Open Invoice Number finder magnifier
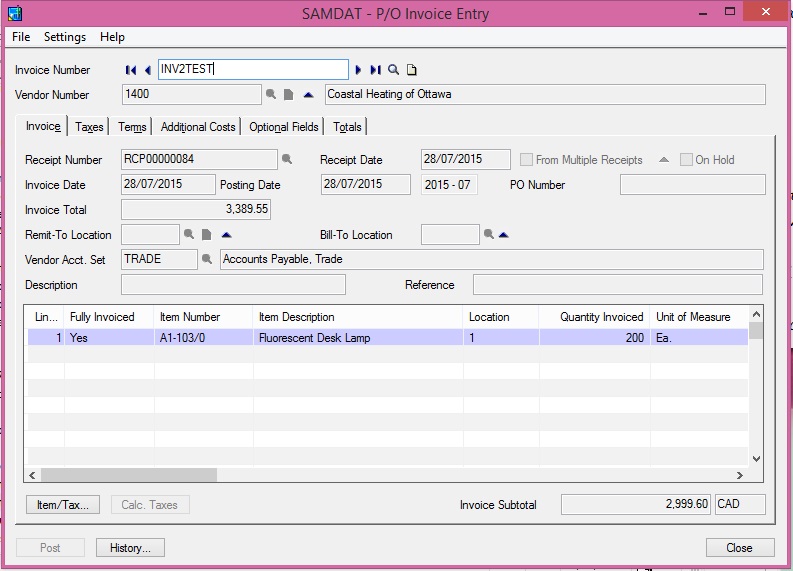The height and width of the screenshot is (571, 793). pyautogui.click(x=393, y=70)
